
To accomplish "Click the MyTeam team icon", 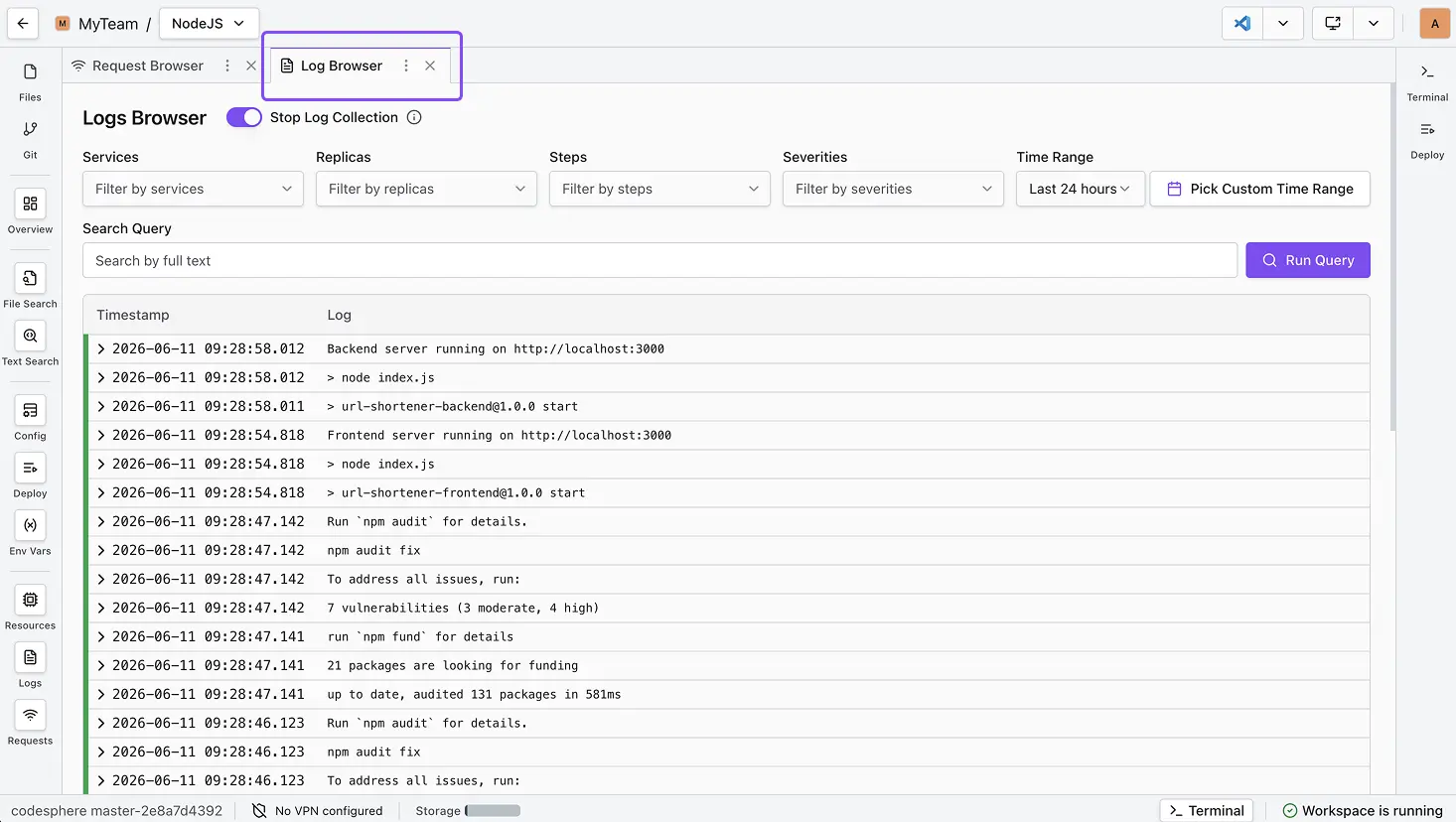I will click(x=63, y=23).
